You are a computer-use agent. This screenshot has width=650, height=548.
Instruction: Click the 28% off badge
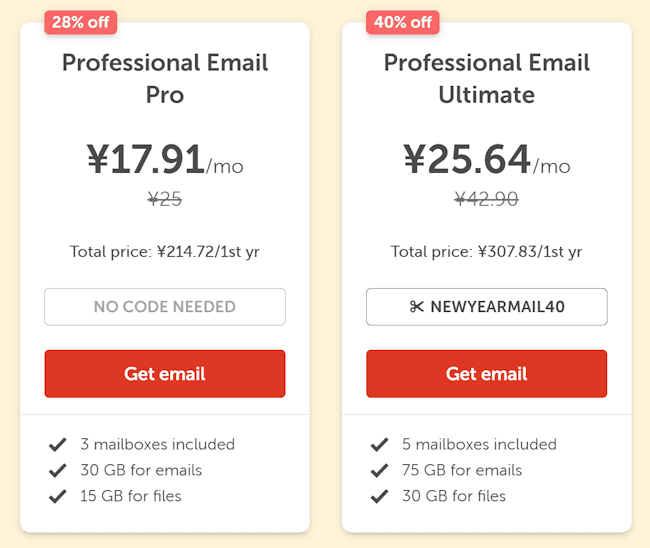point(81,22)
